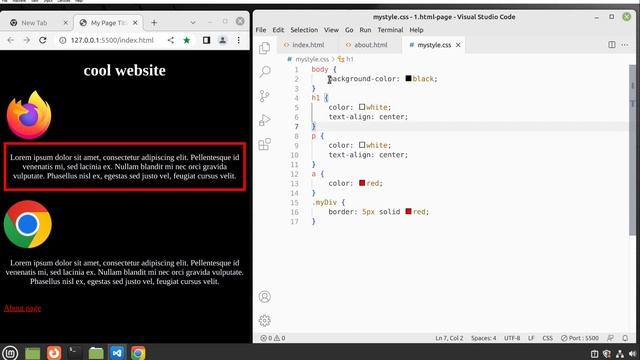Open the Accounts icon in activity bar
This screenshot has height=360, width=640.
(x=264, y=297)
